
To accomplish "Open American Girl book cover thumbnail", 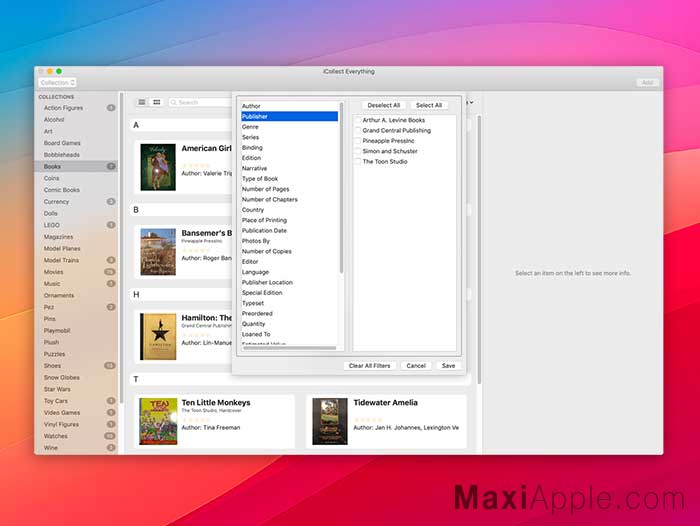I will 158,167.
